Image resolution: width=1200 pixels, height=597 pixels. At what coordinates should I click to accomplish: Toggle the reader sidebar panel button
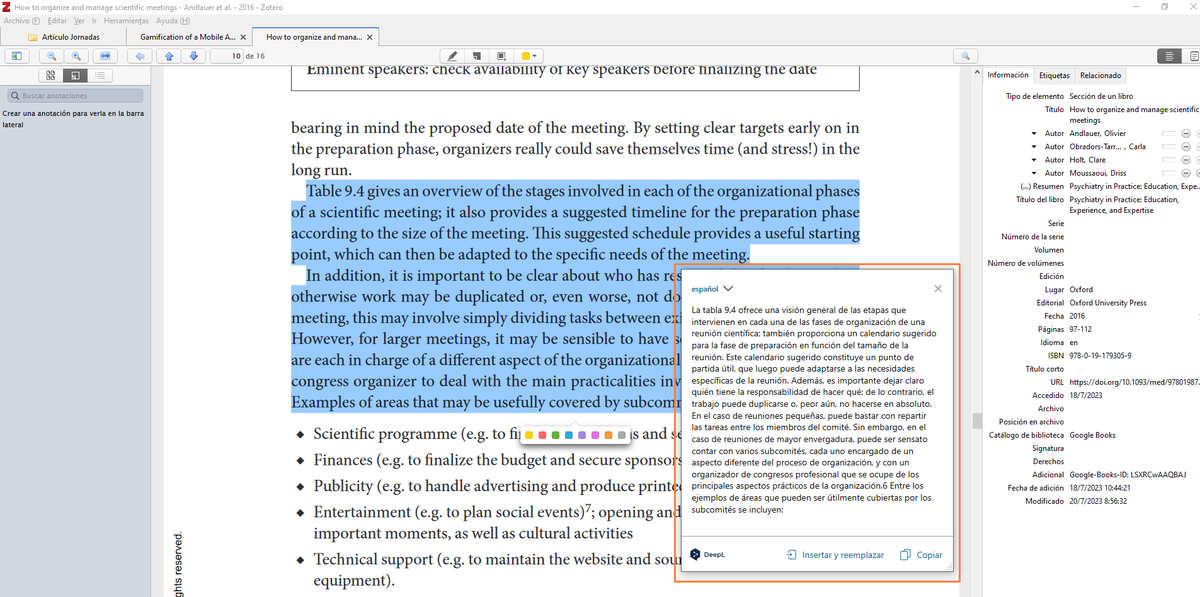click(17, 56)
